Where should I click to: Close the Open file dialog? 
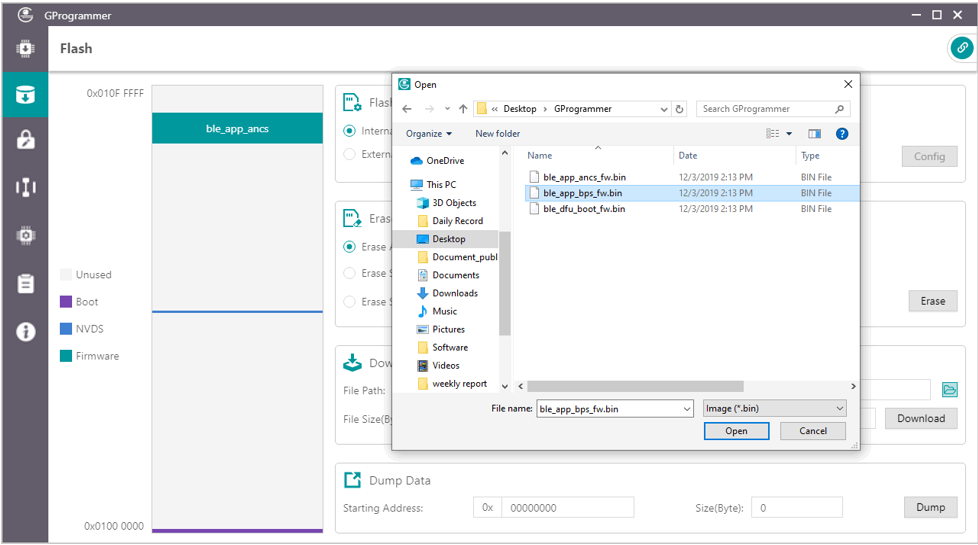click(x=848, y=84)
